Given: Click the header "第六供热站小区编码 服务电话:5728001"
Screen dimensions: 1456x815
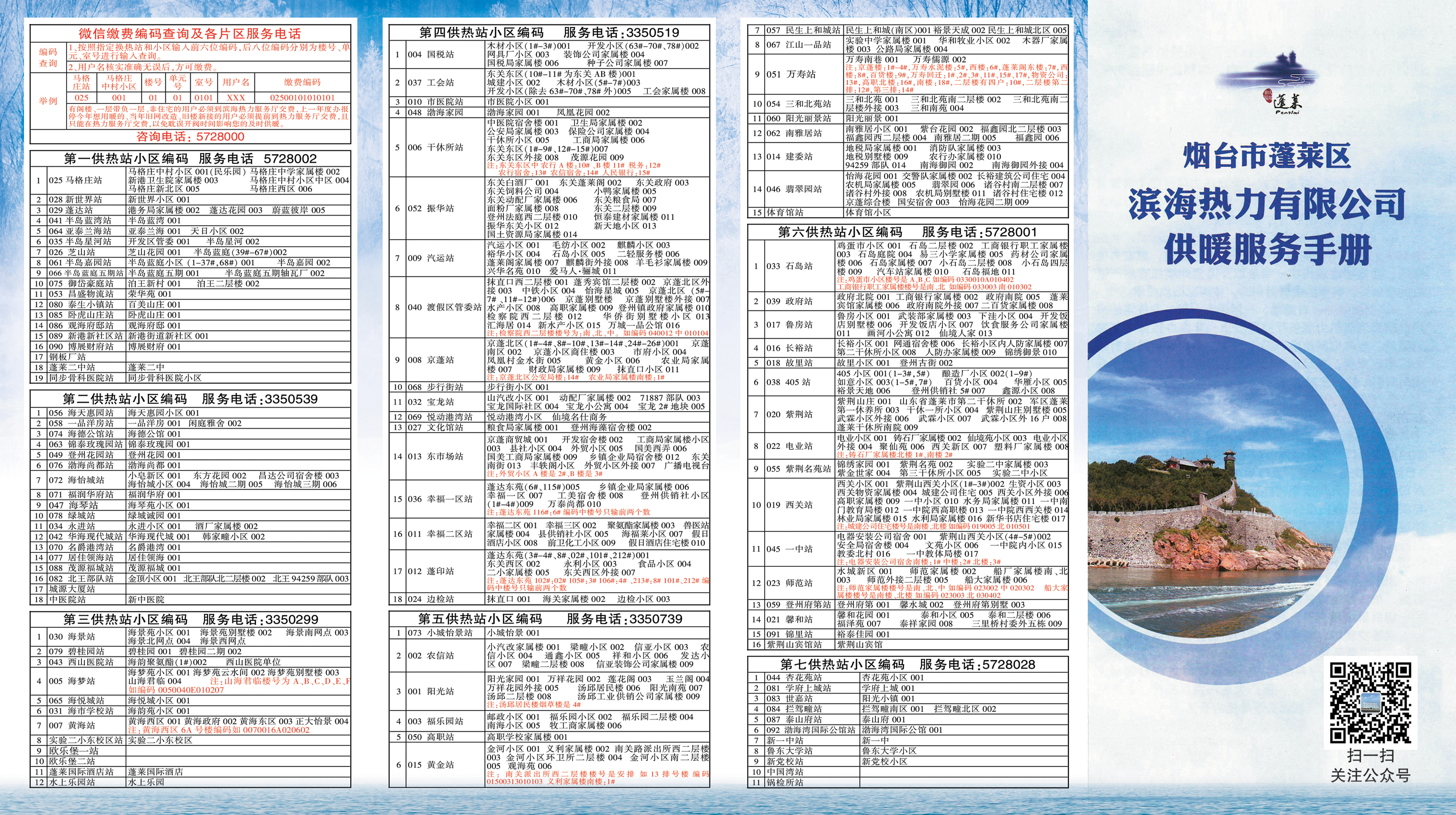Looking at the screenshot, I should pyautogui.click(x=908, y=232).
